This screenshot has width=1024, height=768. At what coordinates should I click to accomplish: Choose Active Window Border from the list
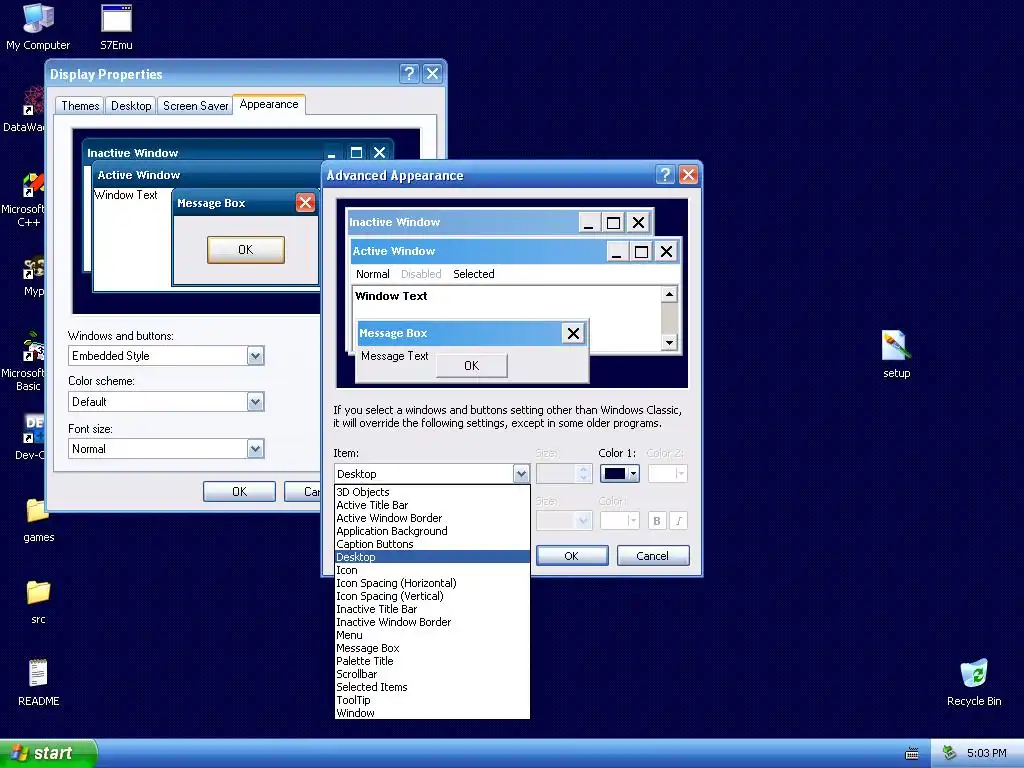coord(432,518)
